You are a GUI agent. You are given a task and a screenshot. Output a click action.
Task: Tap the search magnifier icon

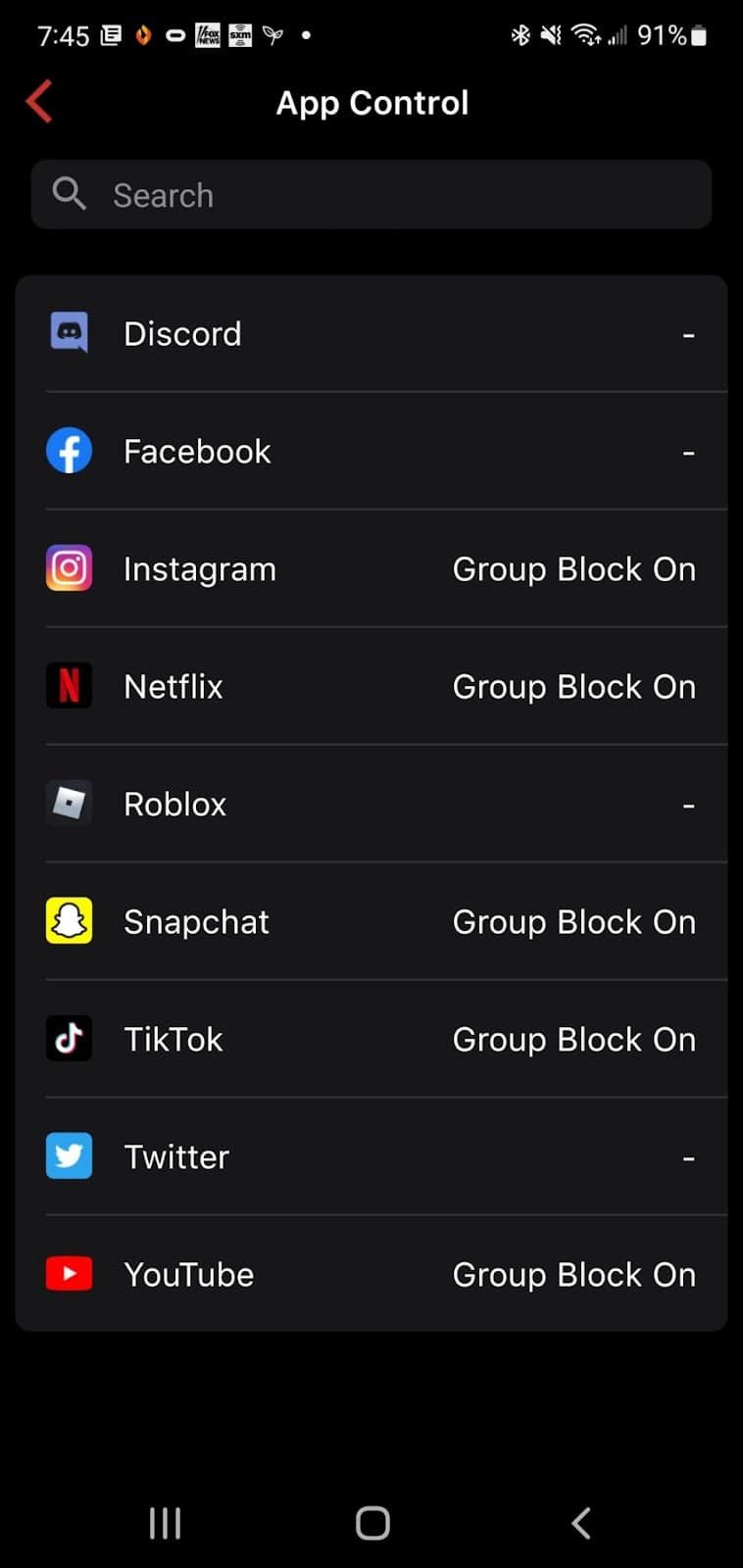click(69, 194)
